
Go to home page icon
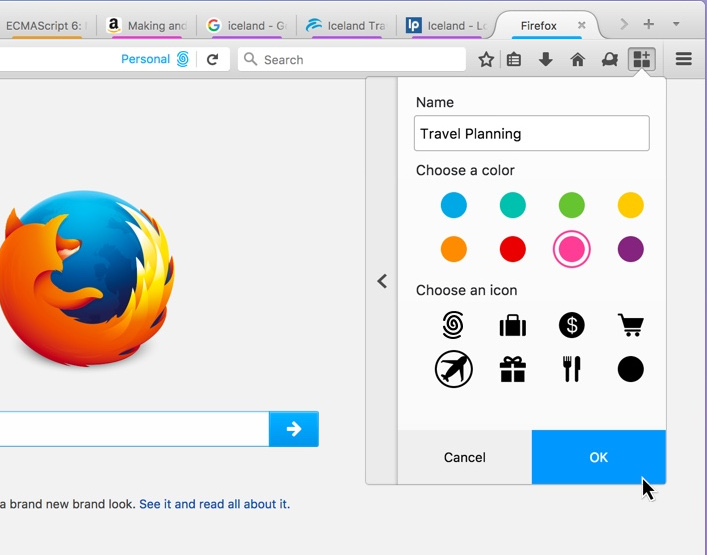pos(578,60)
